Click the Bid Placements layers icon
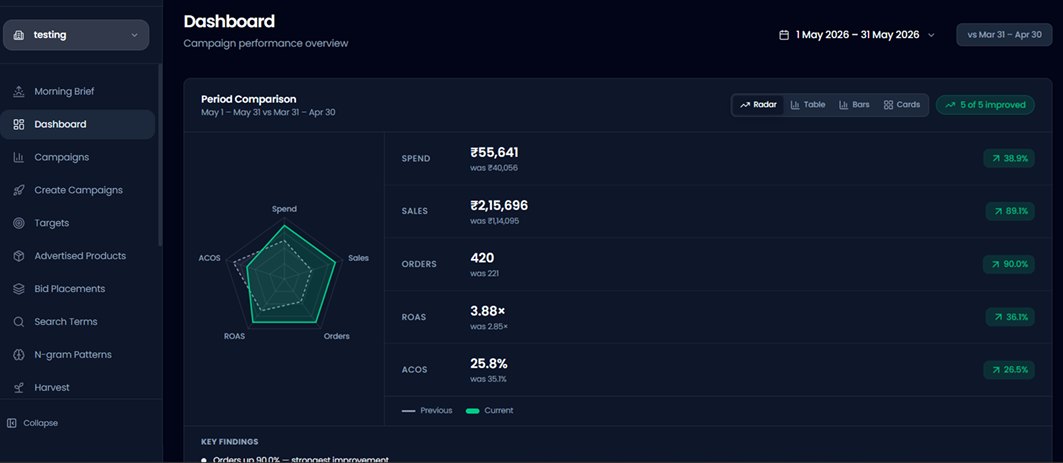 tap(19, 289)
